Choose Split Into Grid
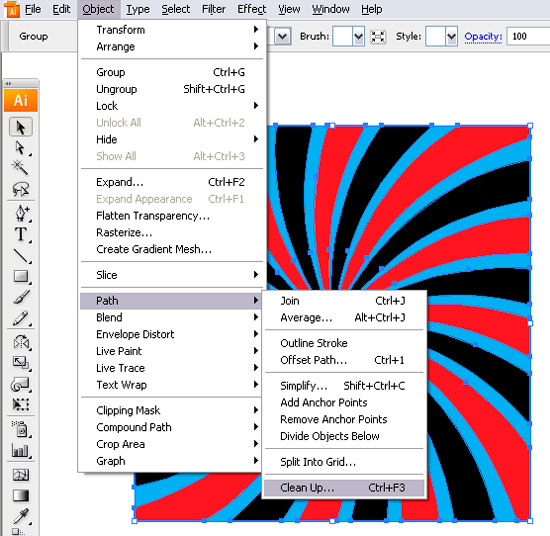 (344, 462)
